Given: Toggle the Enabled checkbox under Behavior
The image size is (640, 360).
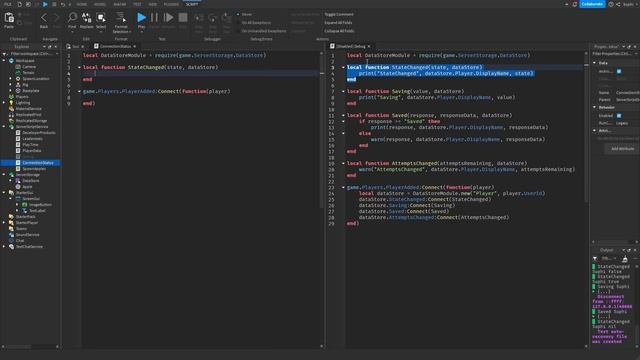Looking at the screenshot, I should pos(619,116).
